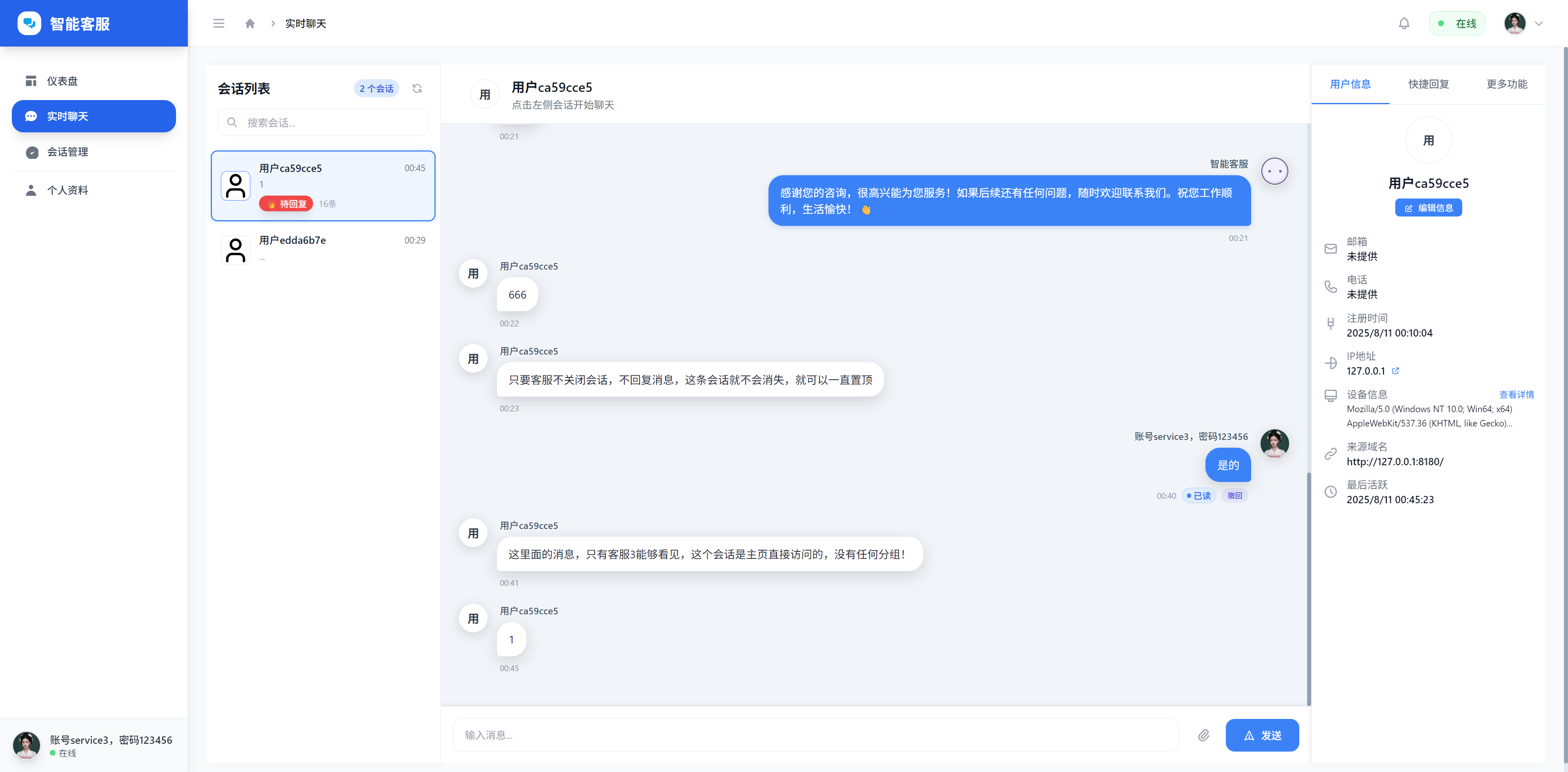Click the Edit Info button
The image size is (1568, 772).
click(x=1428, y=208)
